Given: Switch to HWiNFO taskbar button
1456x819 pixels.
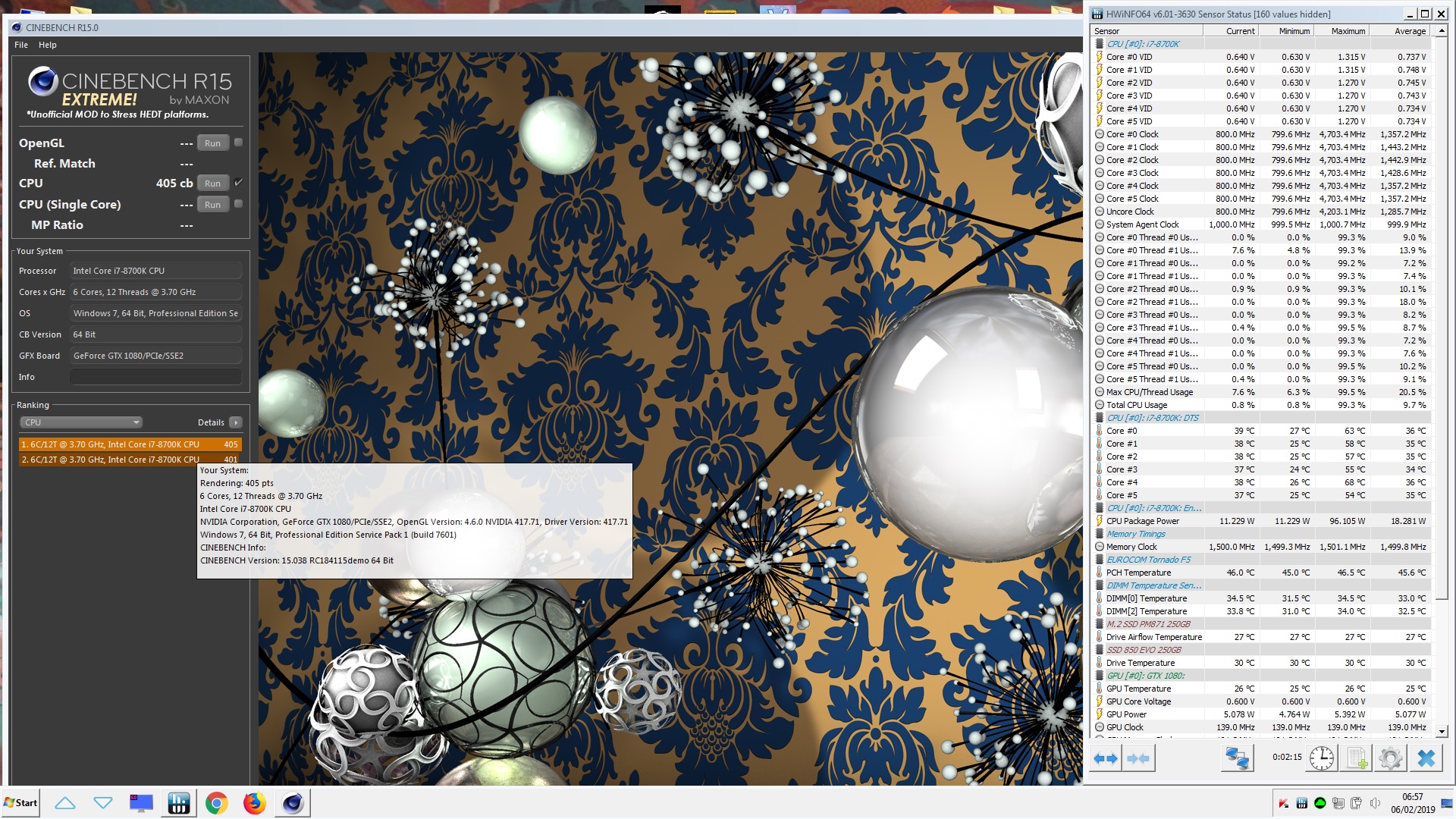Looking at the screenshot, I should pos(179,803).
